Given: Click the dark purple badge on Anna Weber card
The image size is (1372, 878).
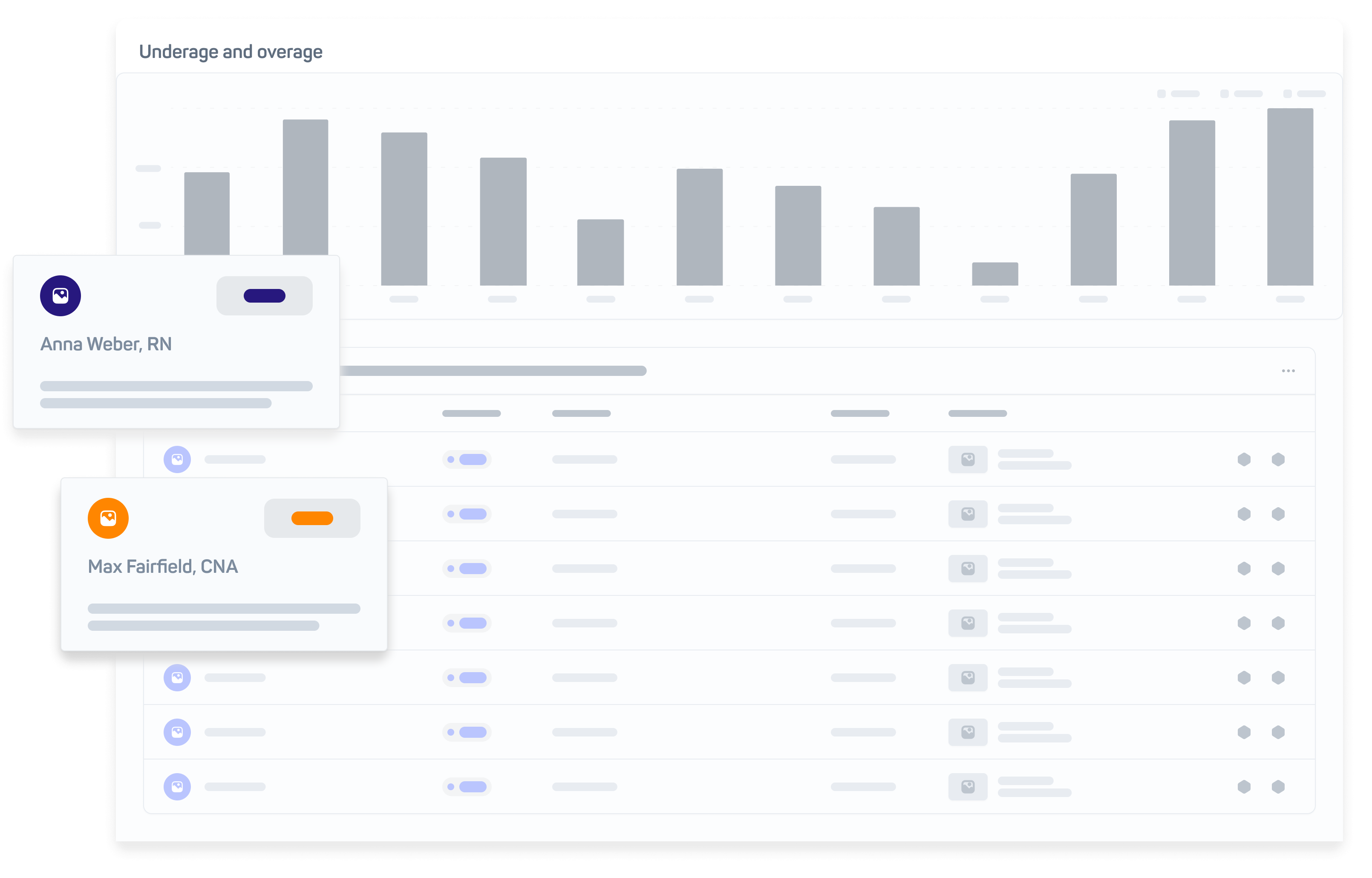Looking at the screenshot, I should coord(265,295).
